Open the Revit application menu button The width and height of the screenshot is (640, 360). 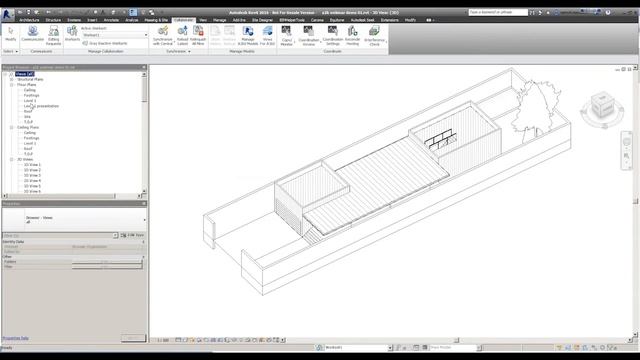(x=7, y=14)
